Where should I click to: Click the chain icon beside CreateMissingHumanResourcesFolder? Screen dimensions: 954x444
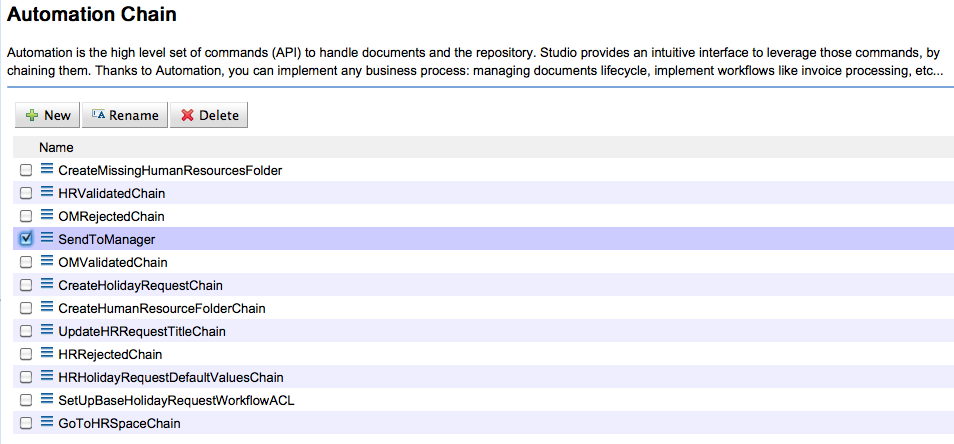tap(46, 170)
